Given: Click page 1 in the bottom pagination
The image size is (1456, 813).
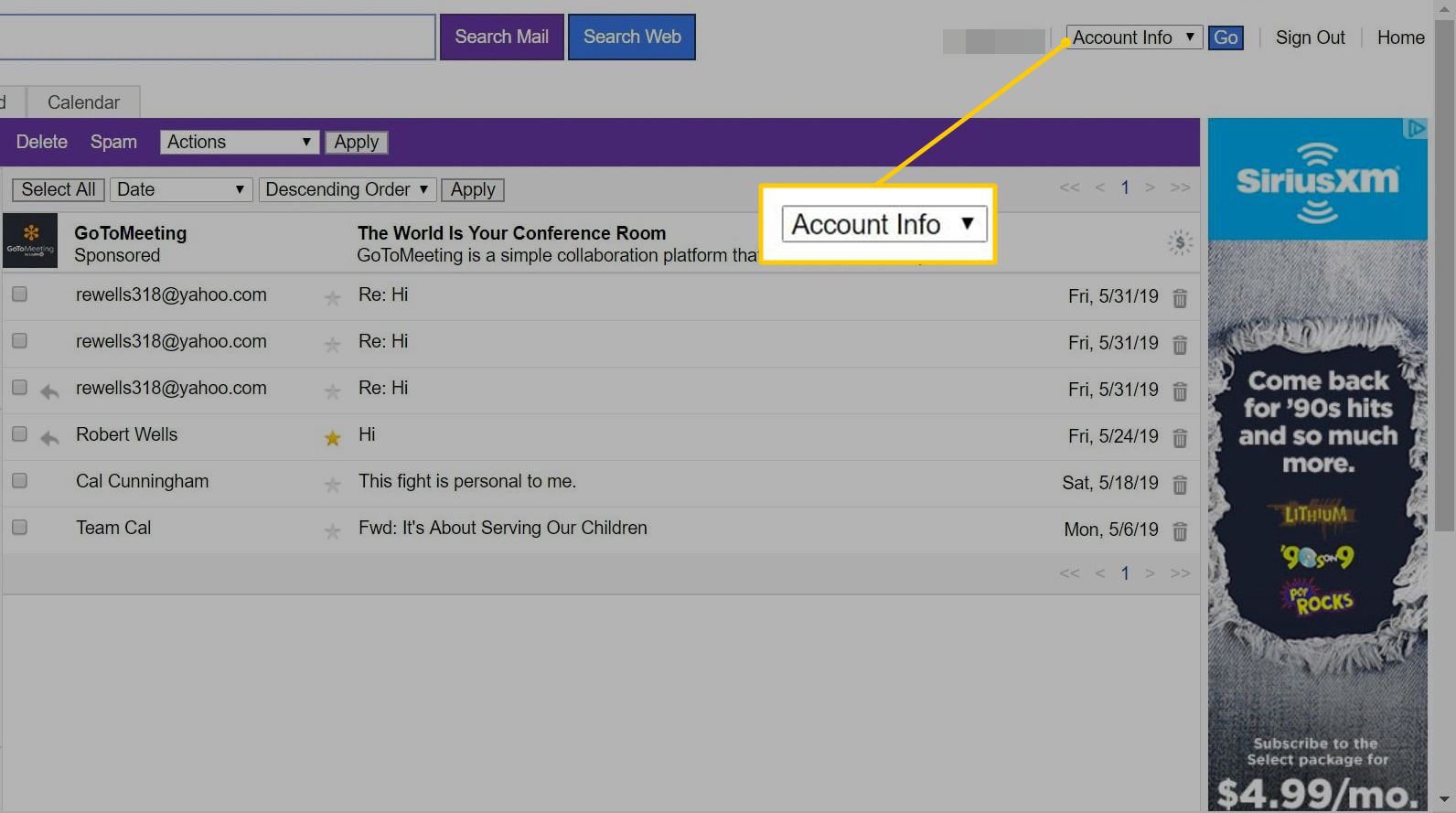Looking at the screenshot, I should point(1125,573).
